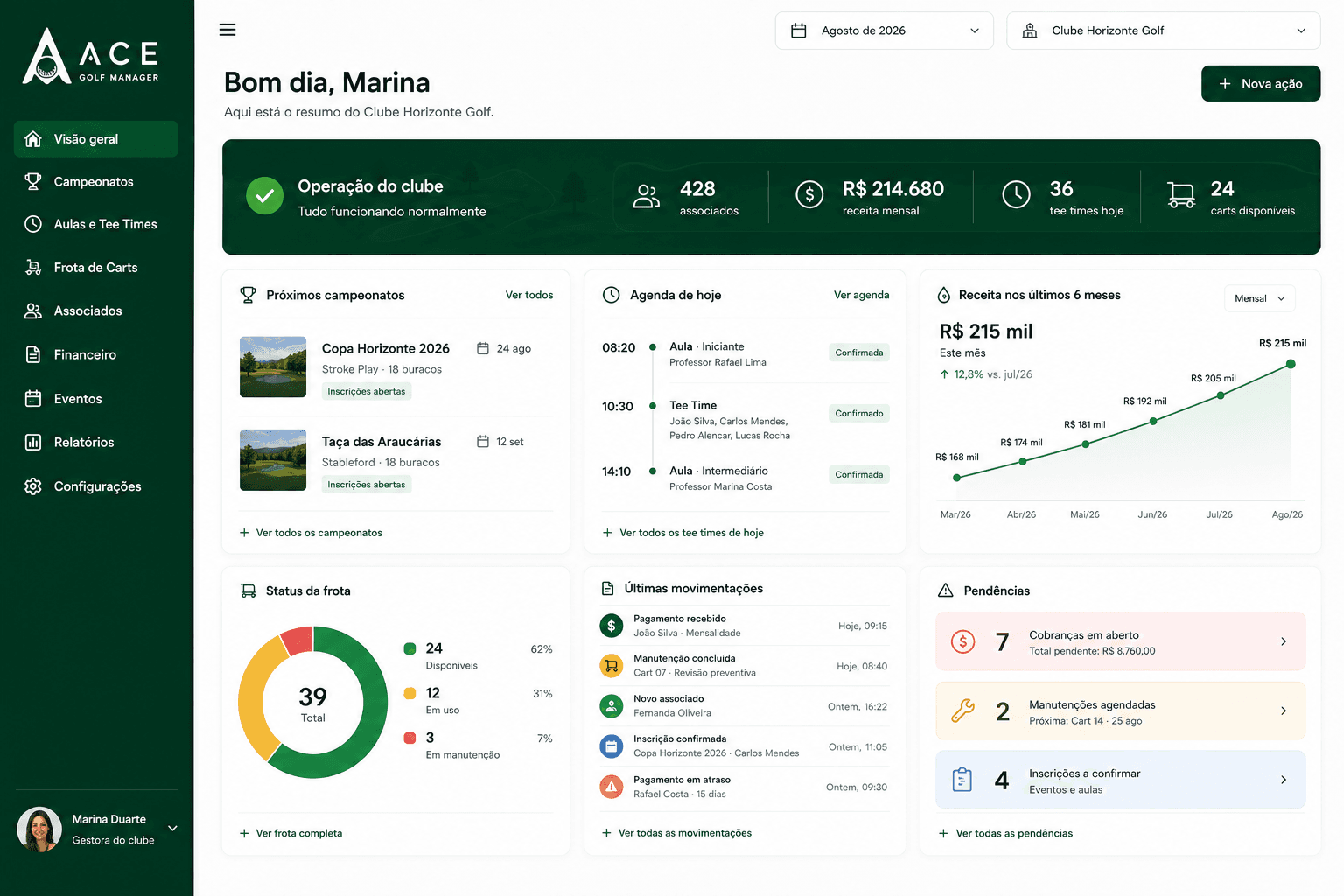Click the Ago/26 data point on revenue chart
The height and width of the screenshot is (896, 1344).
click(x=1291, y=364)
